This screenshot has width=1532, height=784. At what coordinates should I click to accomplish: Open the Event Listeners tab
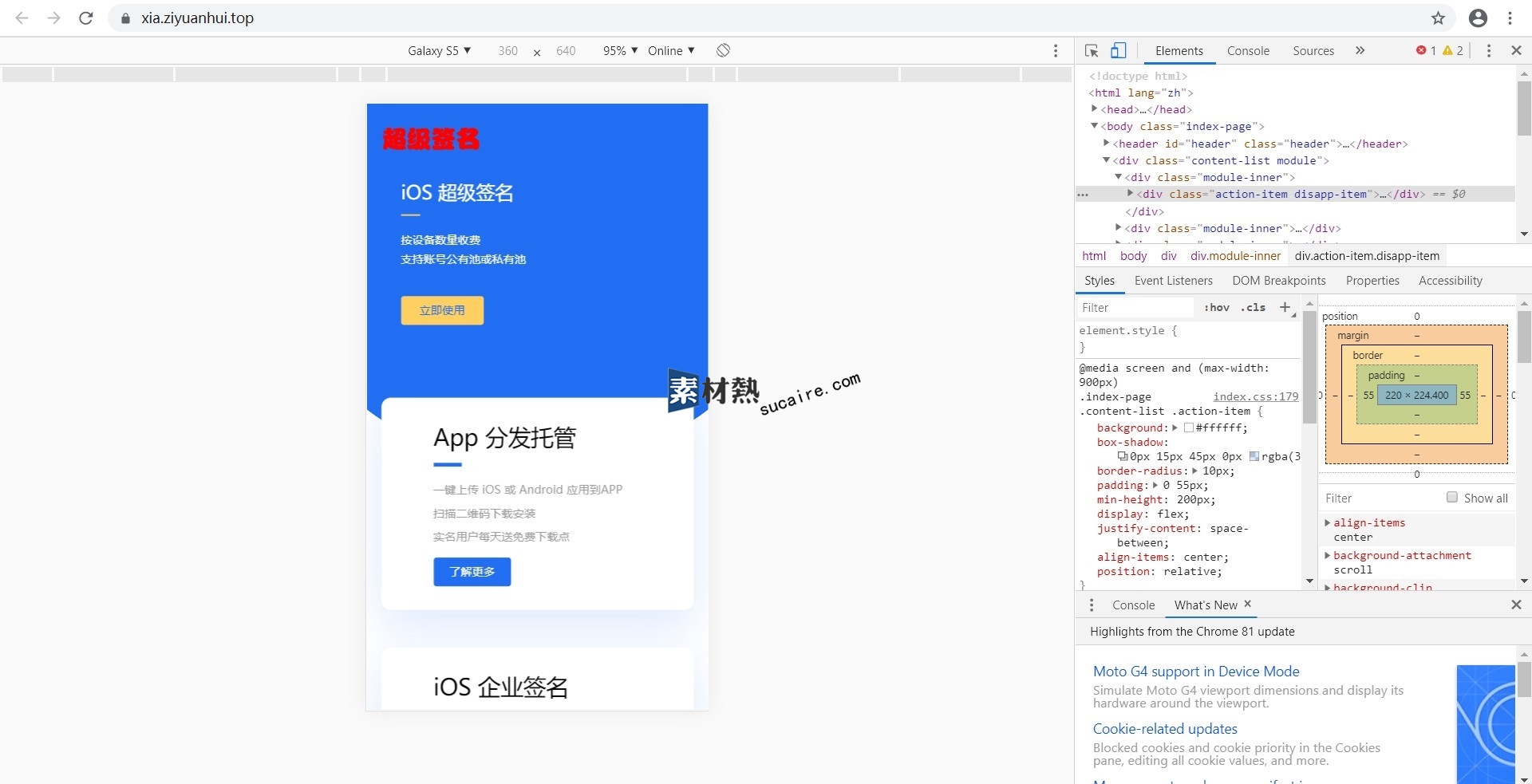[1173, 280]
